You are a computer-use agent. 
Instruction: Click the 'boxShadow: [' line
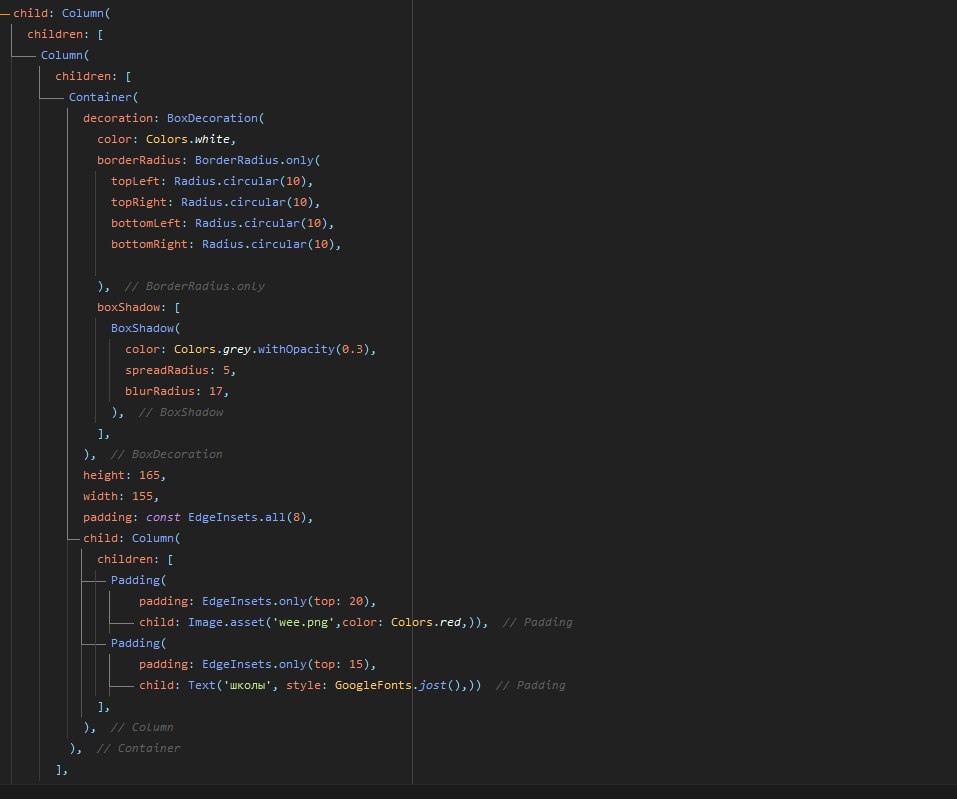coord(139,307)
